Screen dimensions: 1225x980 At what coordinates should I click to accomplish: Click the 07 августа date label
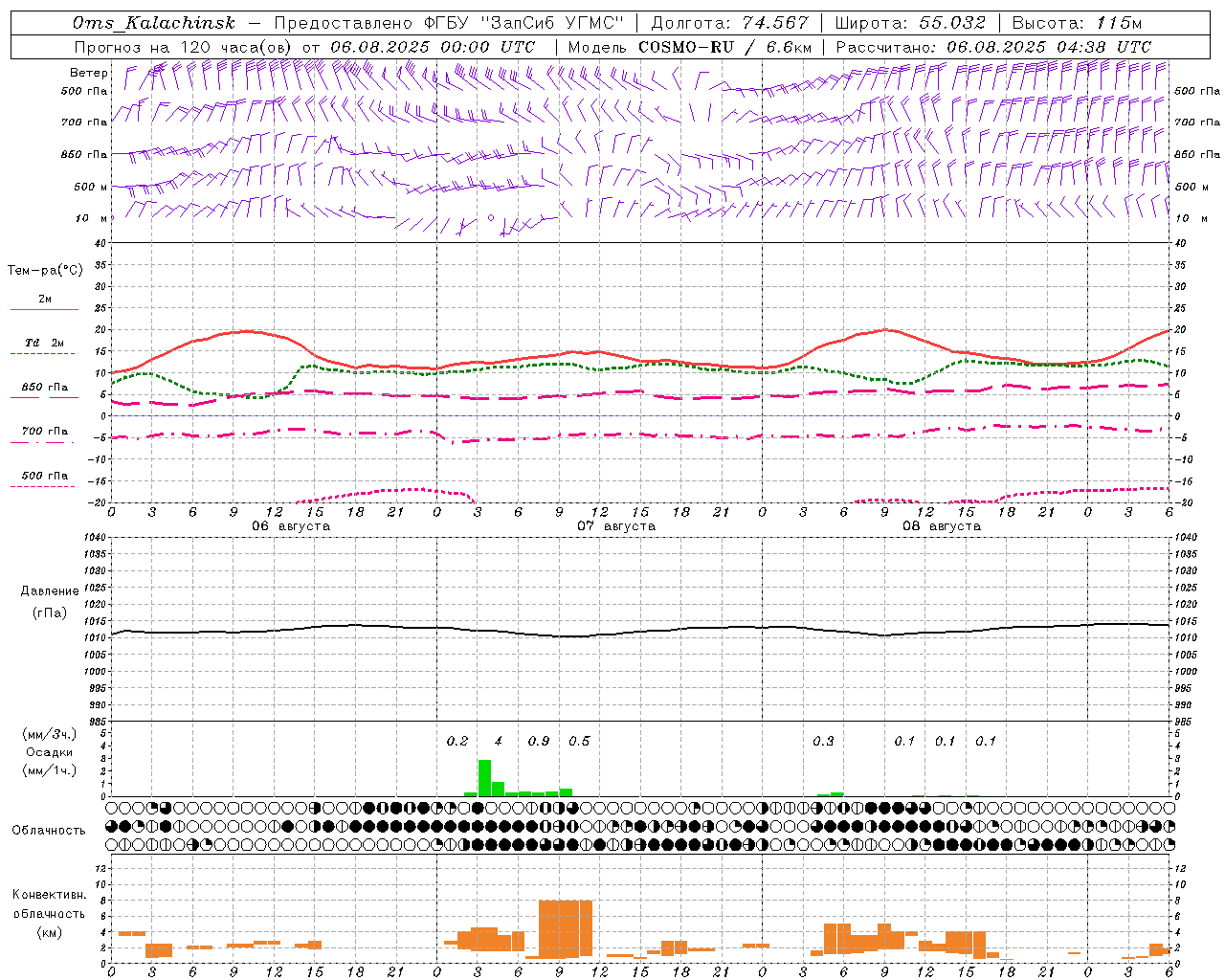coord(616,526)
